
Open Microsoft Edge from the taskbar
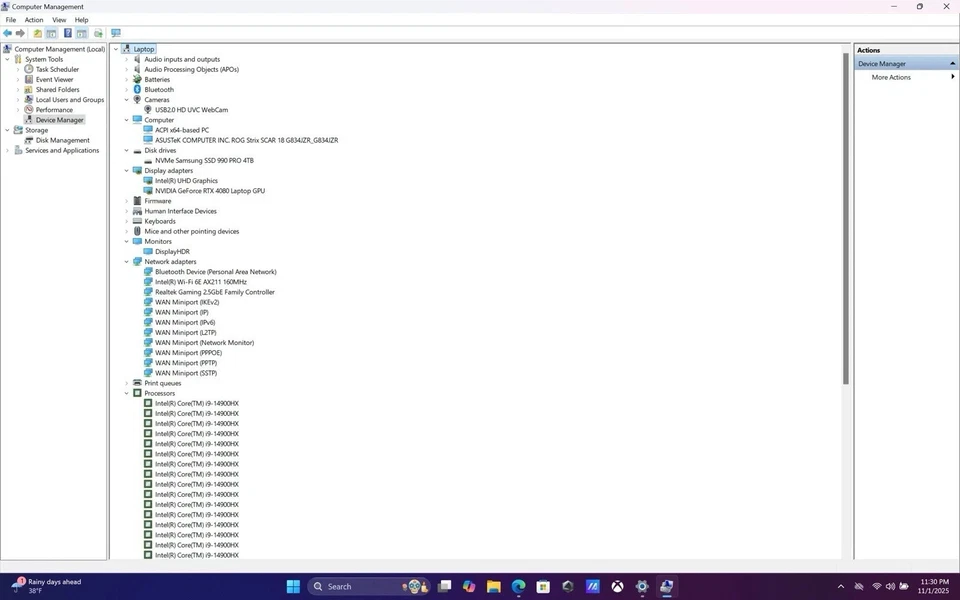pyautogui.click(x=519, y=587)
